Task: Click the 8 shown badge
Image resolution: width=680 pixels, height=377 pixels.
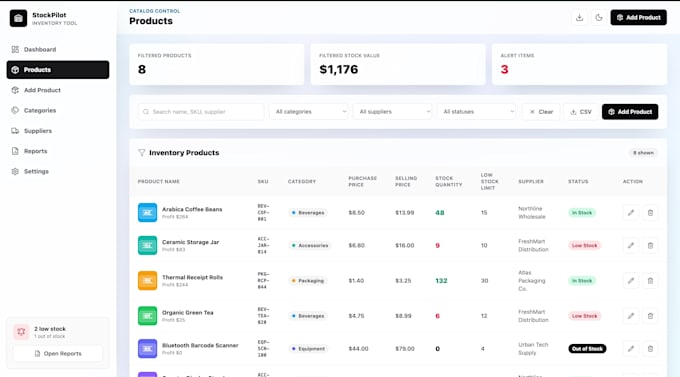Action: point(643,153)
